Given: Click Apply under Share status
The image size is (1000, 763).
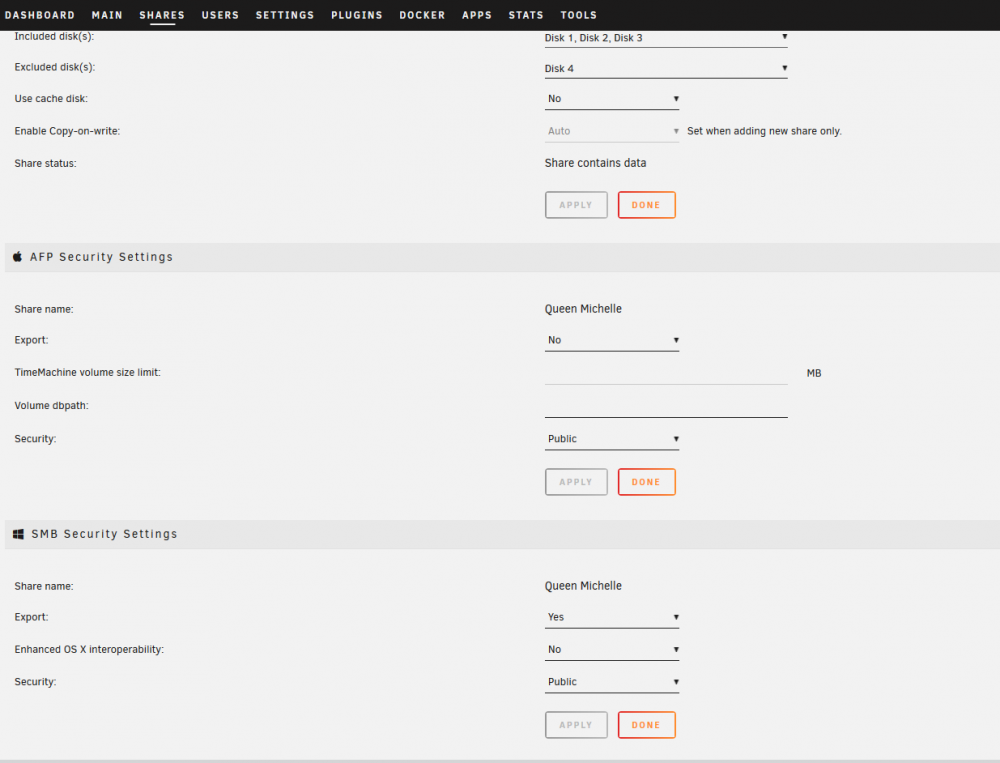Looking at the screenshot, I should 576,205.
